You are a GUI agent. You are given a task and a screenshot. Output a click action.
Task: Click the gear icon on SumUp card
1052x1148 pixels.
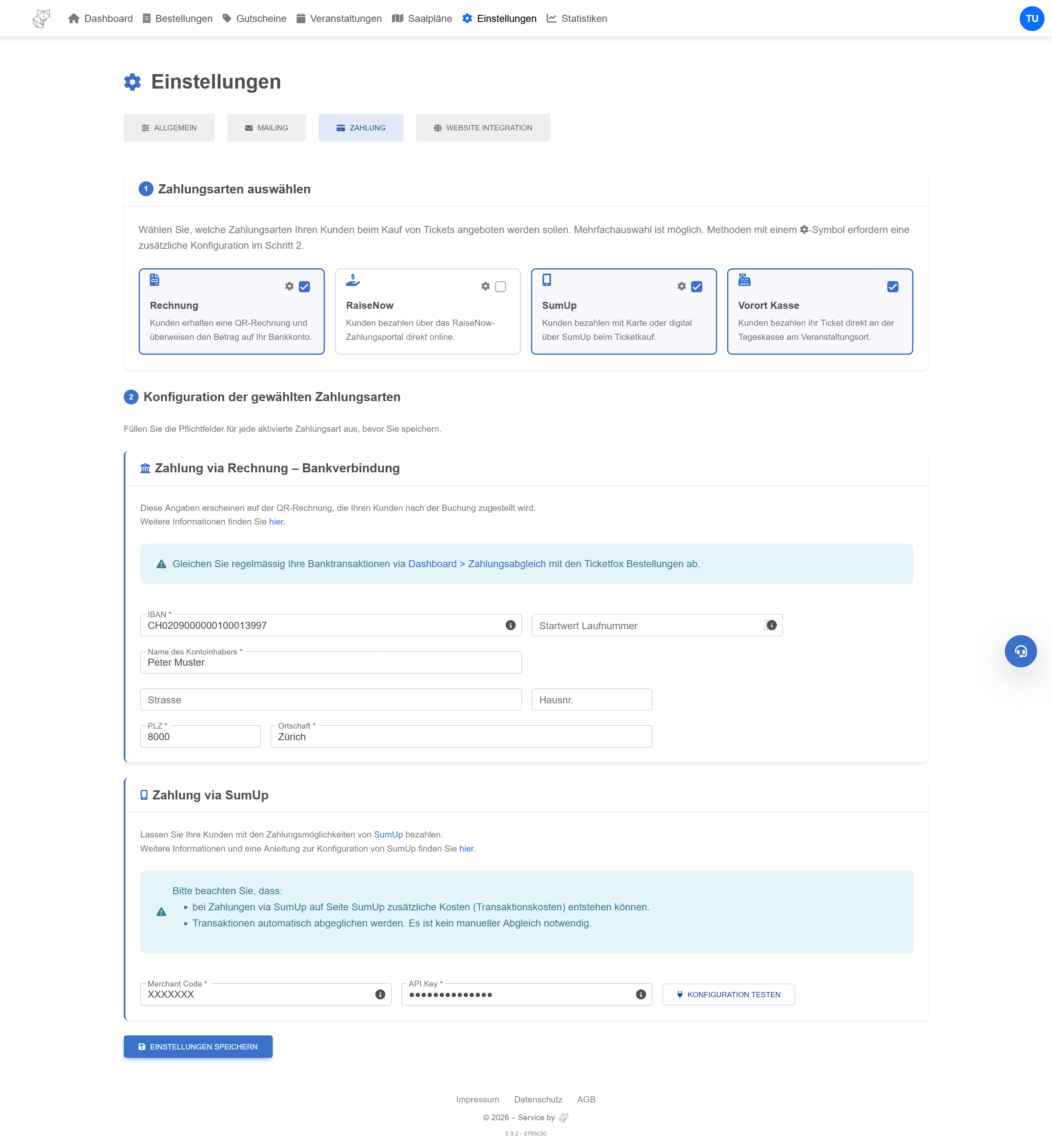682,286
